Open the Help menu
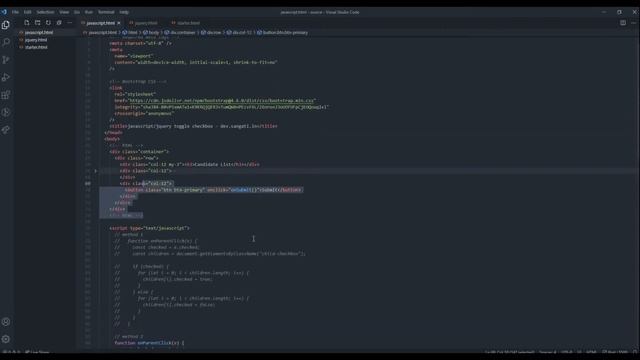The height and width of the screenshot is (360, 640). point(124,12)
